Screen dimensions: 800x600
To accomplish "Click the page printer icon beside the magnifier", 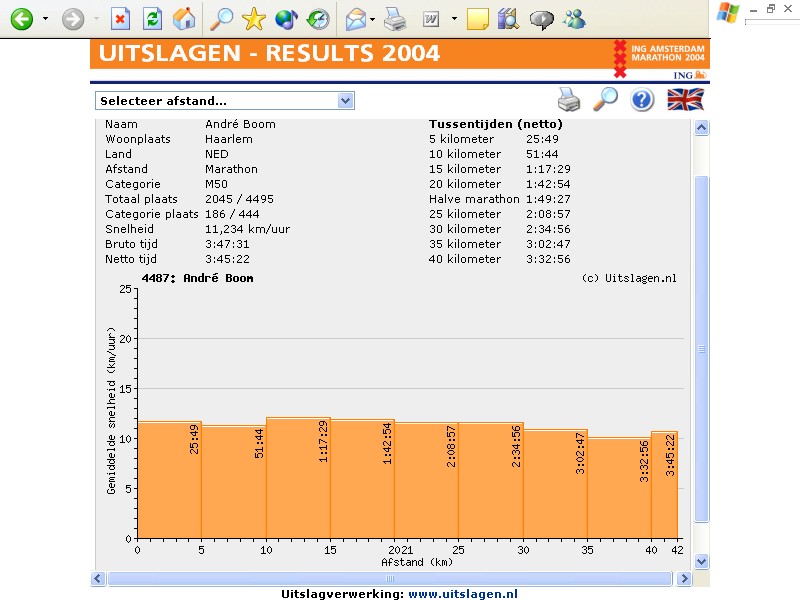I will click(x=568, y=100).
